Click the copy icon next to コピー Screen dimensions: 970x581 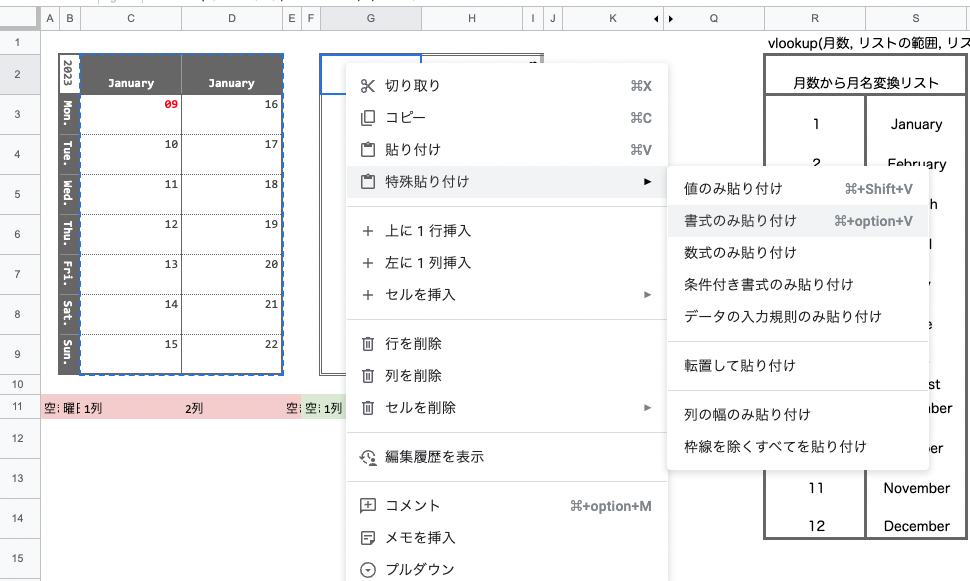pyautogui.click(x=368, y=118)
